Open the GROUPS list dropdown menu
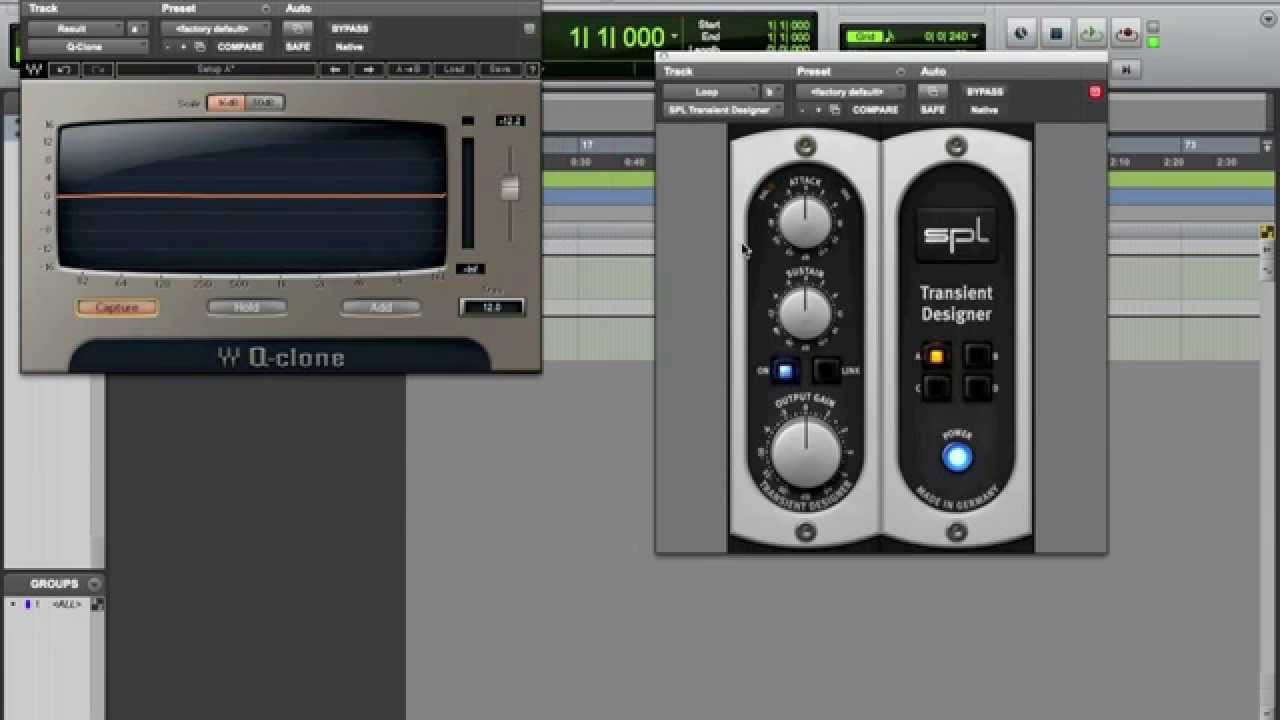The height and width of the screenshot is (720, 1280). pos(95,584)
